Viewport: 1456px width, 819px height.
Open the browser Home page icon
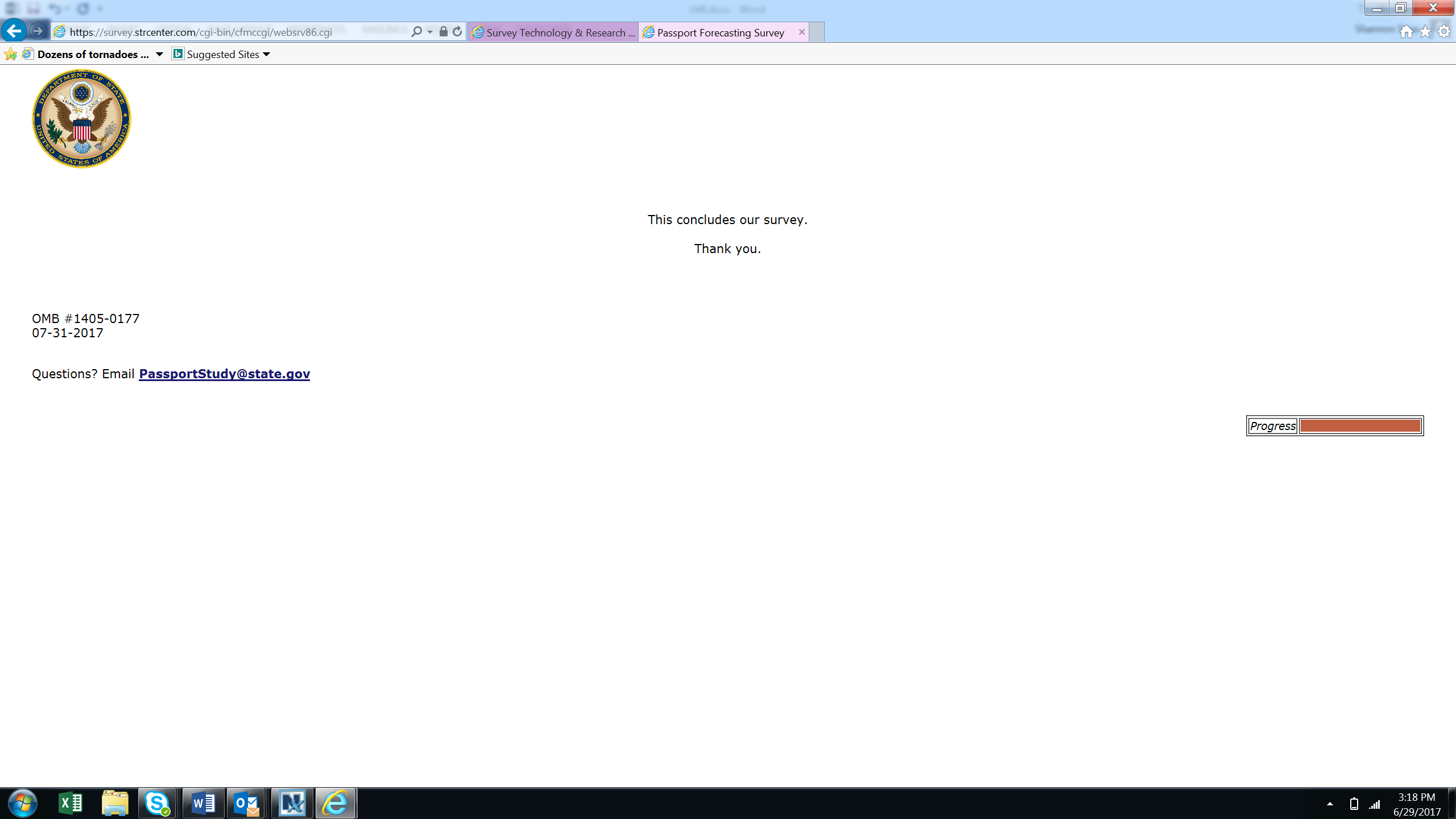click(x=1406, y=32)
